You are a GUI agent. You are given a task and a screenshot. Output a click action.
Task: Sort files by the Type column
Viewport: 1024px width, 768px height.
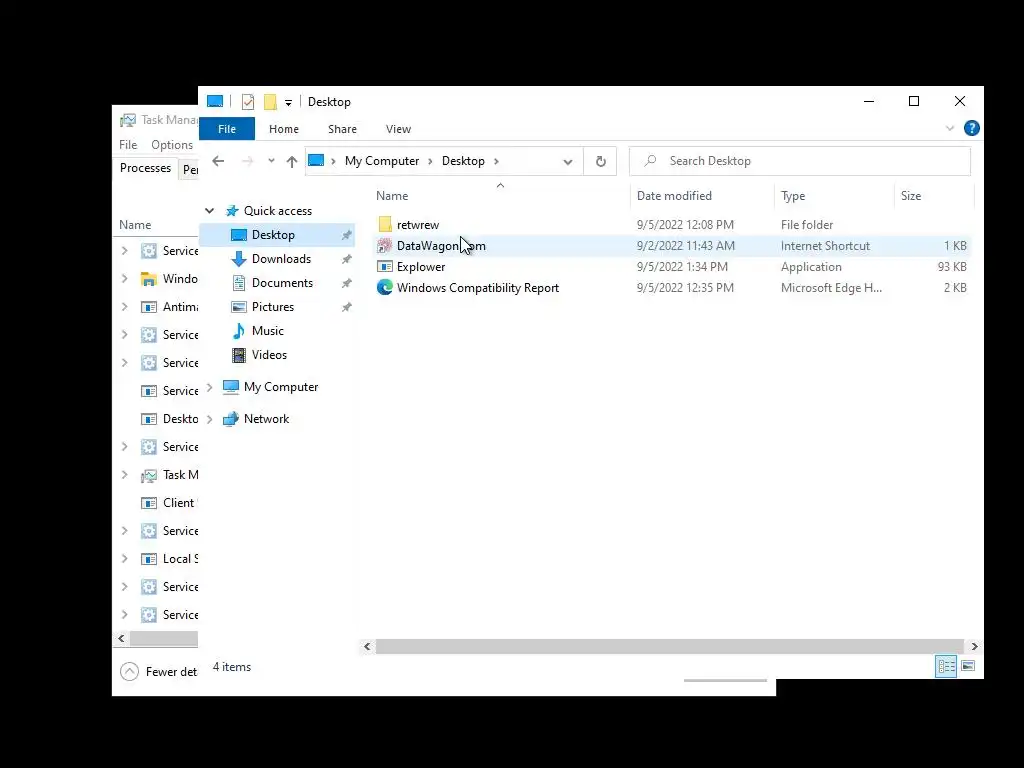coord(793,196)
